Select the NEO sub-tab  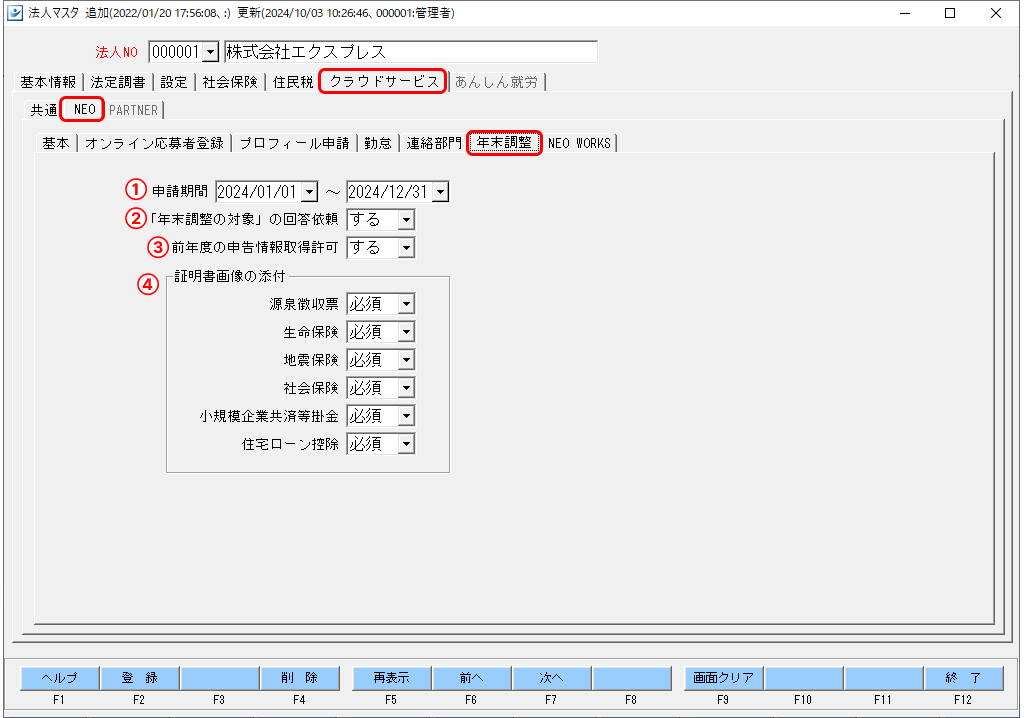point(84,109)
